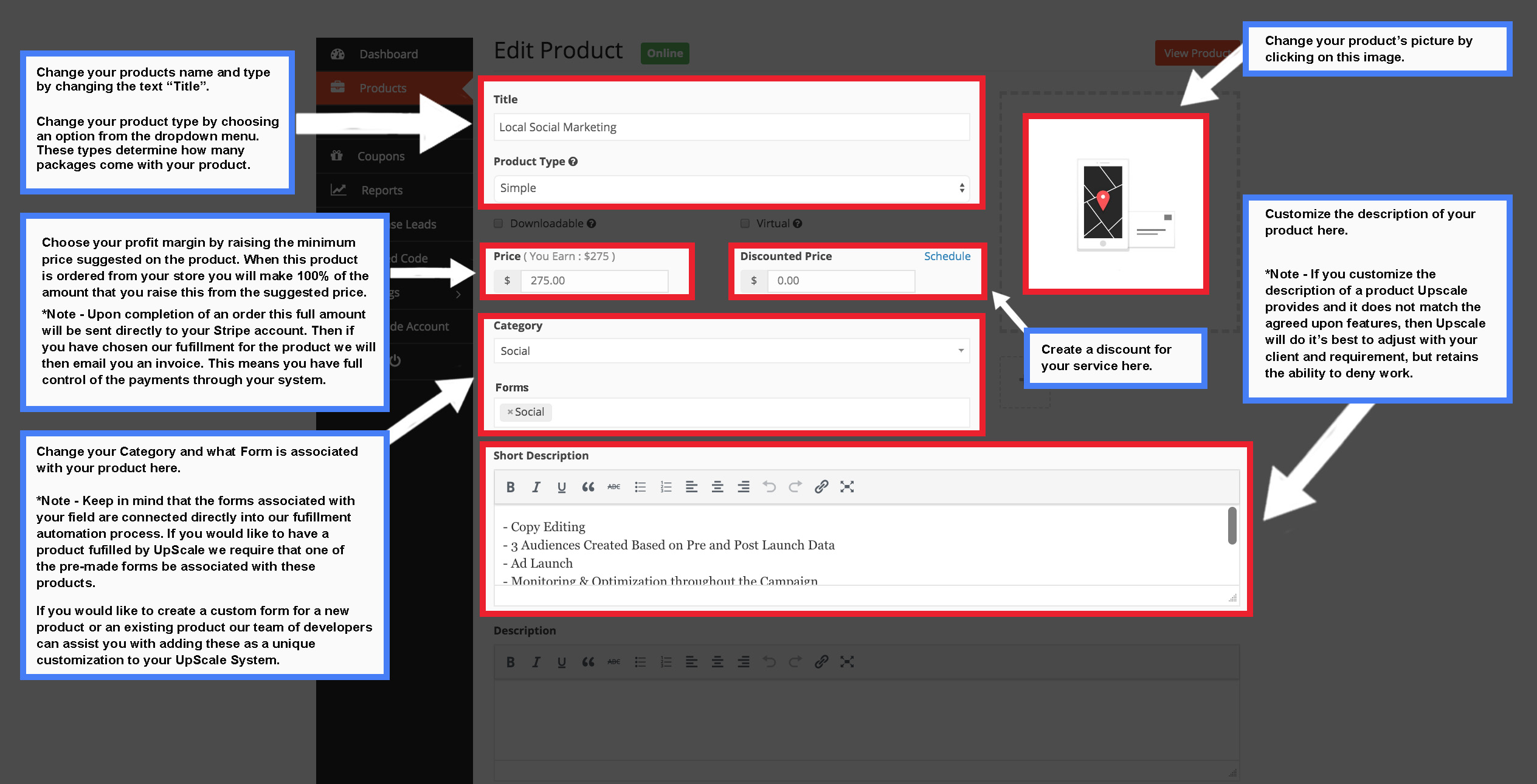Image resolution: width=1537 pixels, height=784 pixels.
Task: Expand the Category Social dropdown
Action: [731, 351]
